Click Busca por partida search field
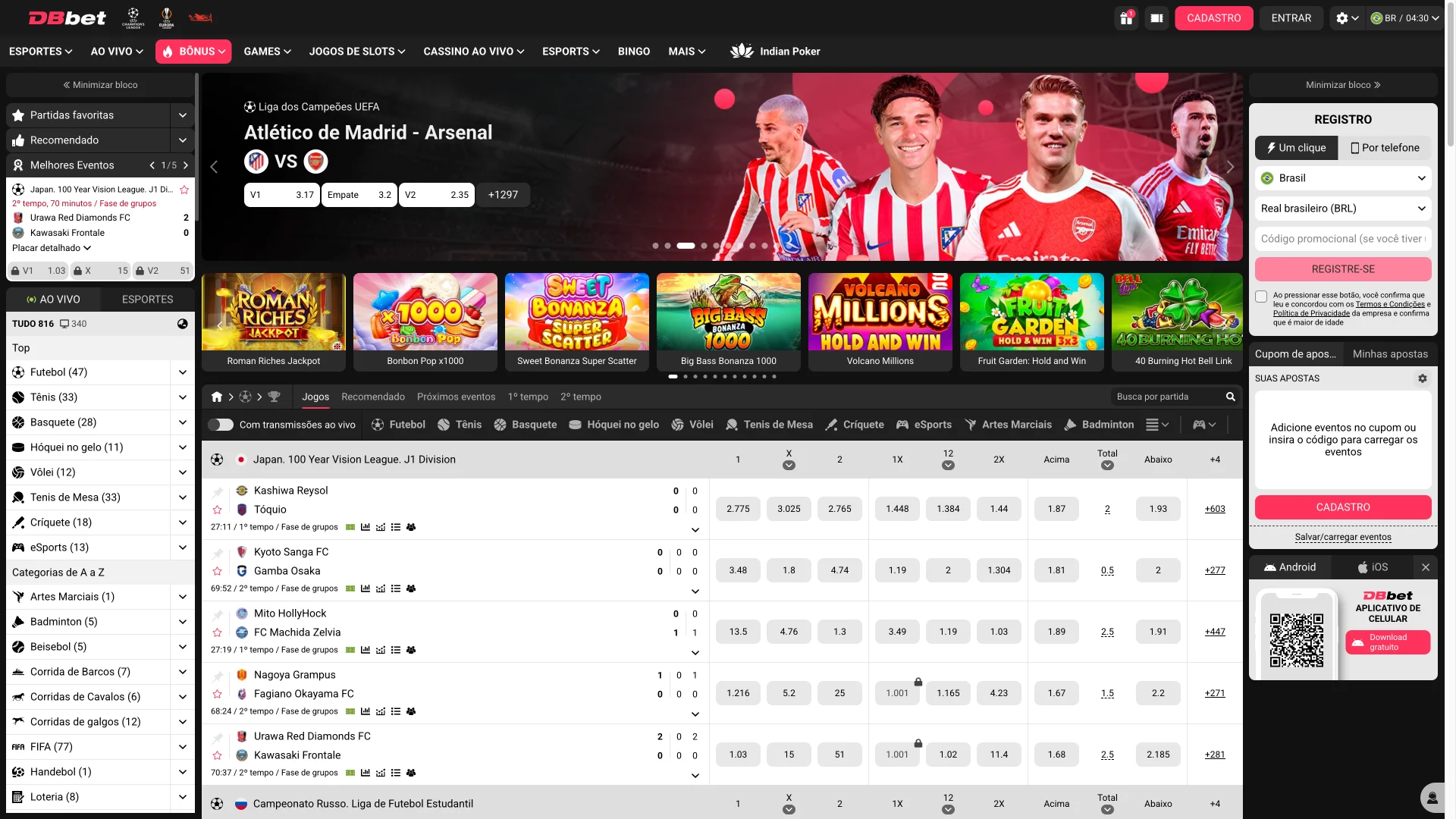 point(1168,397)
